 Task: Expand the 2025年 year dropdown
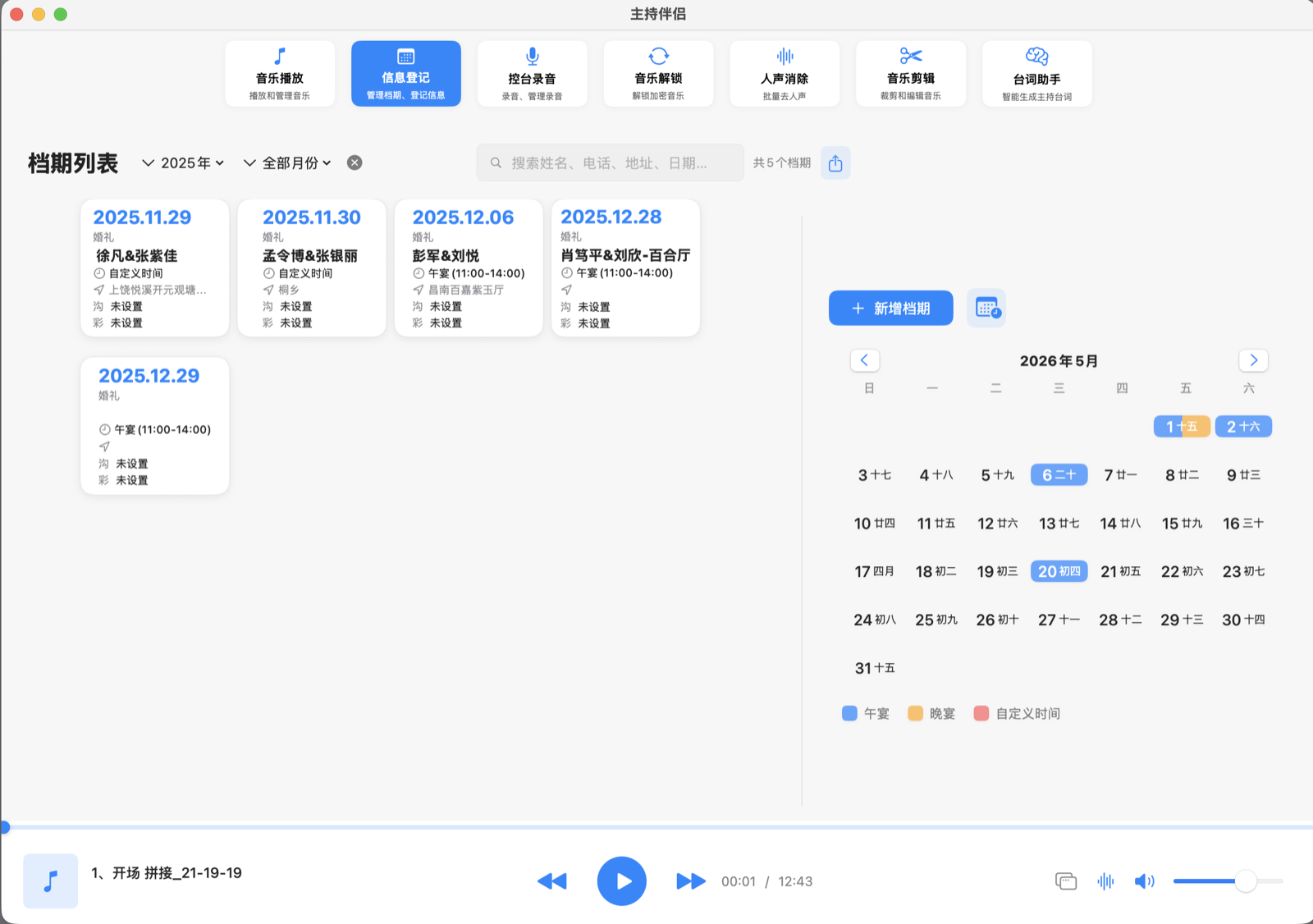[183, 162]
